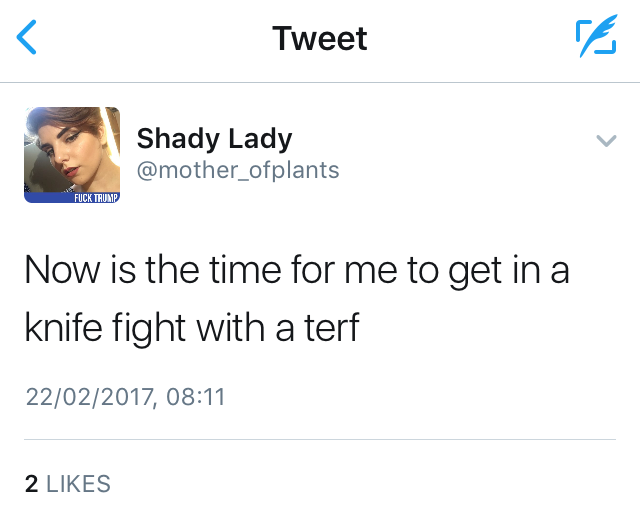The width and height of the screenshot is (640, 522).
Task: Tap the header bar left of the Tweet title
Action: (150, 38)
